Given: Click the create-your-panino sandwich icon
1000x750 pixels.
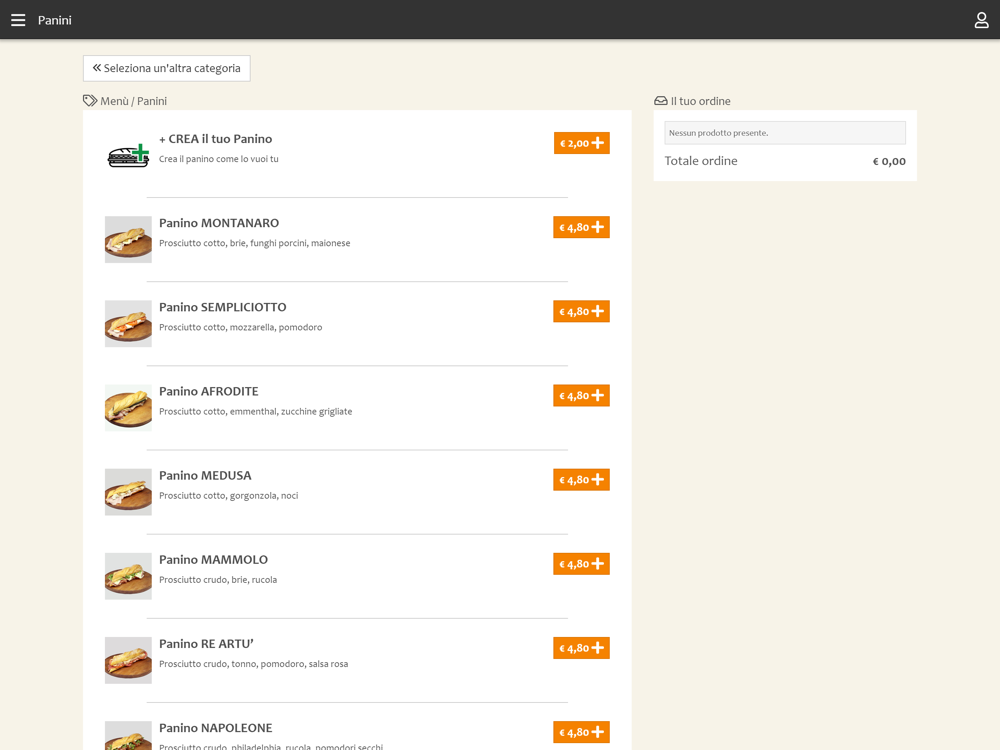Looking at the screenshot, I should click(x=128, y=156).
